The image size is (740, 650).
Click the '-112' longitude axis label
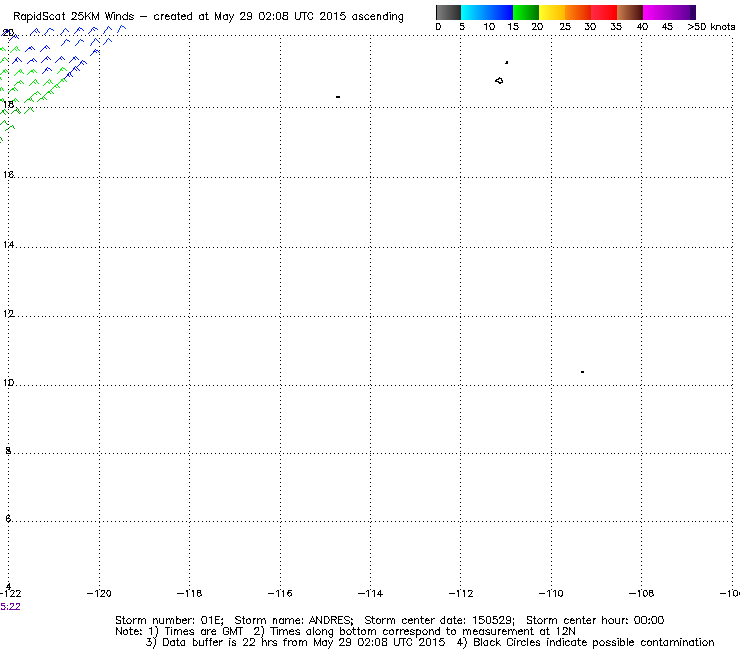coord(461,593)
